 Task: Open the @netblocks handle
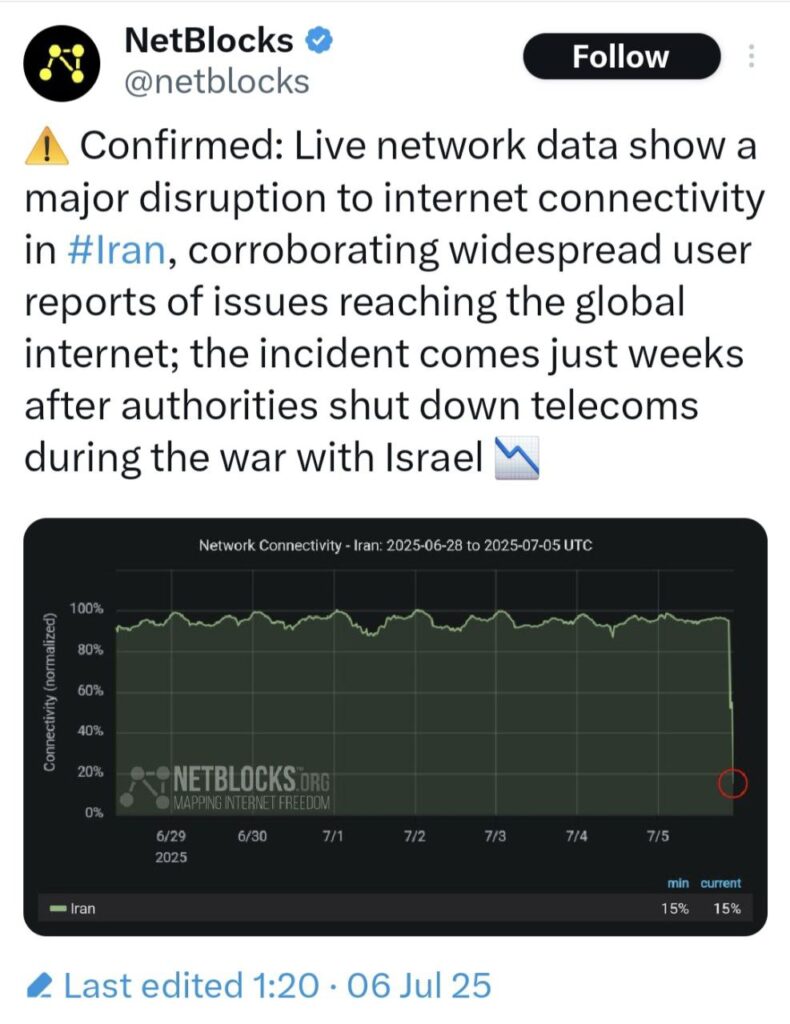(217, 82)
